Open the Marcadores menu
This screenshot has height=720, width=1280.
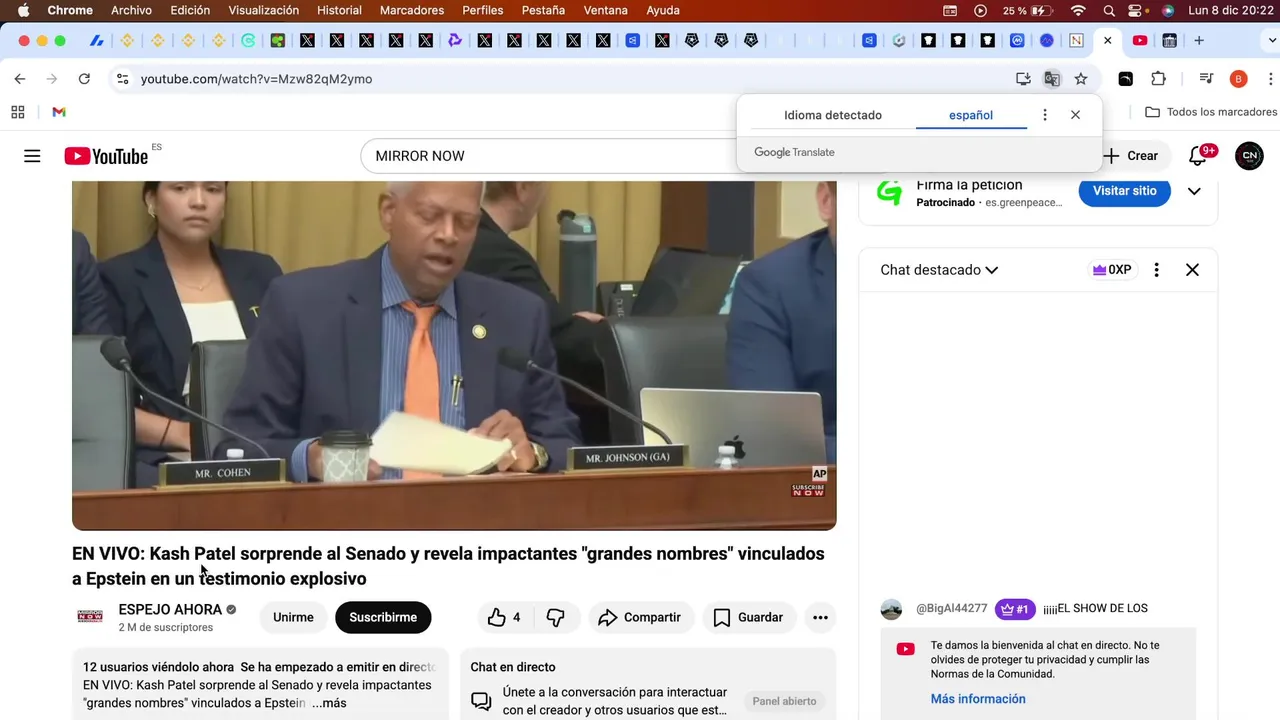pyautogui.click(x=412, y=11)
